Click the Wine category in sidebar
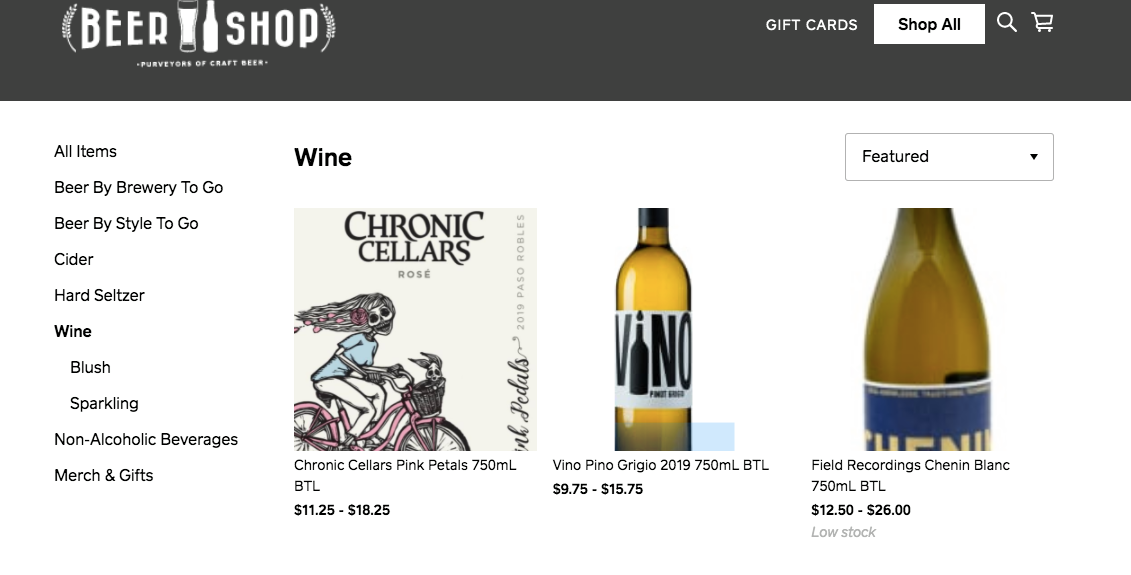Viewport: 1131px width, 575px height. pyautogui.click(x=73, y=331)
